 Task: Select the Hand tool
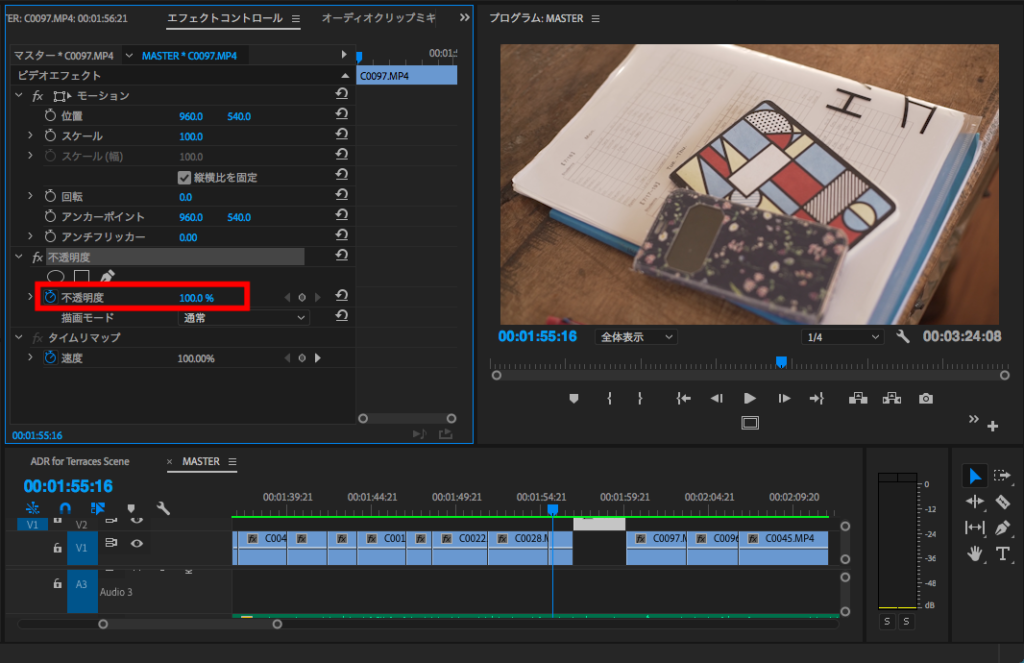(975, 553)
